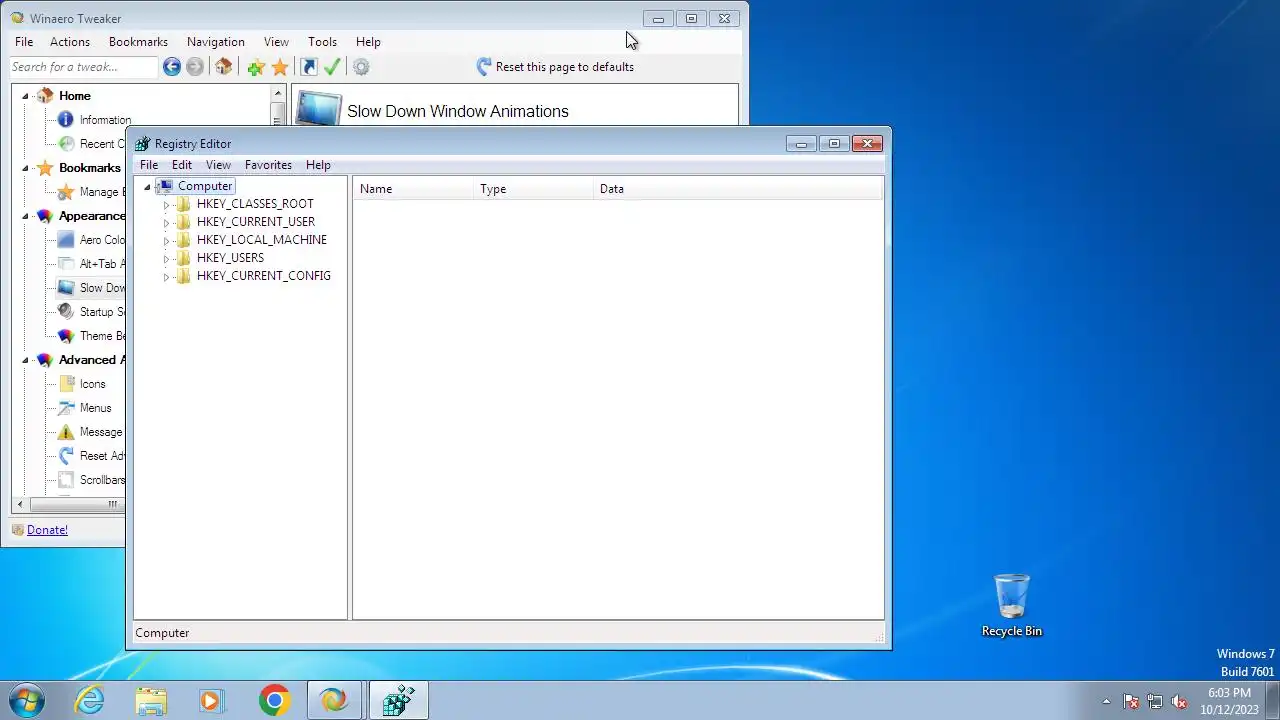Open Windows Explorer from the taskbar
Viewport: 1280px width, 720px height.
coord(151,701)
